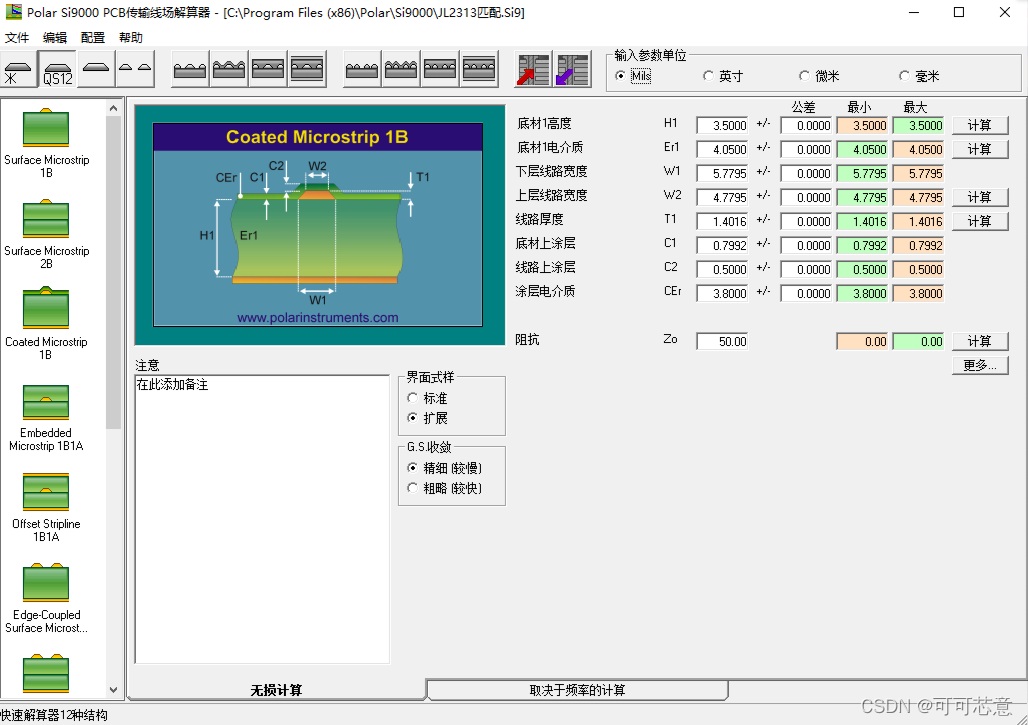Click the T1 value input field
This screenshot has width=1028, height=725.
pos(722,222)
